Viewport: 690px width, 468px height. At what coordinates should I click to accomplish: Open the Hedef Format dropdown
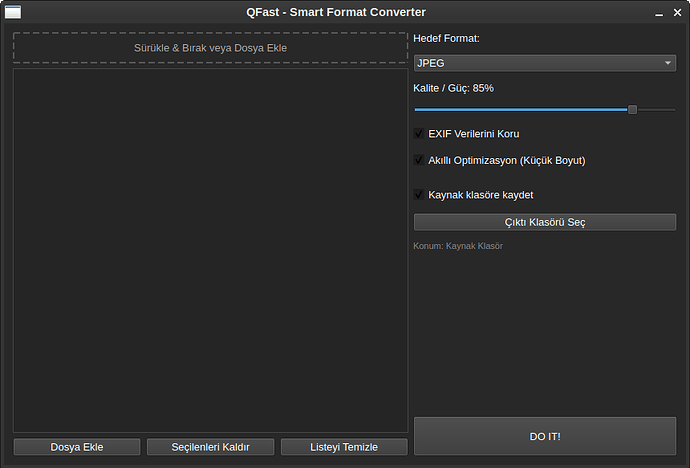(x=544, y=63)
